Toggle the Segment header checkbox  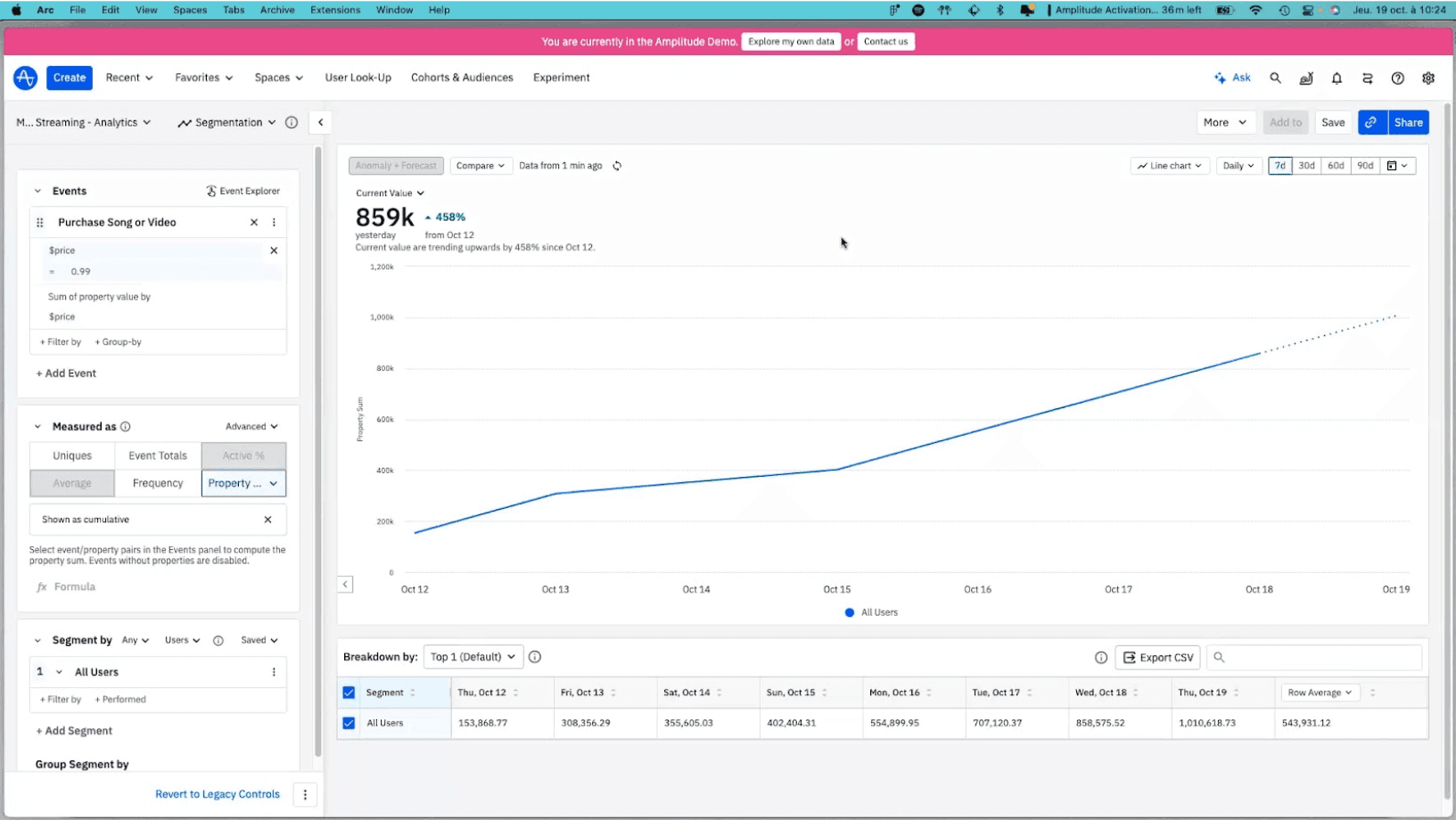349,693
